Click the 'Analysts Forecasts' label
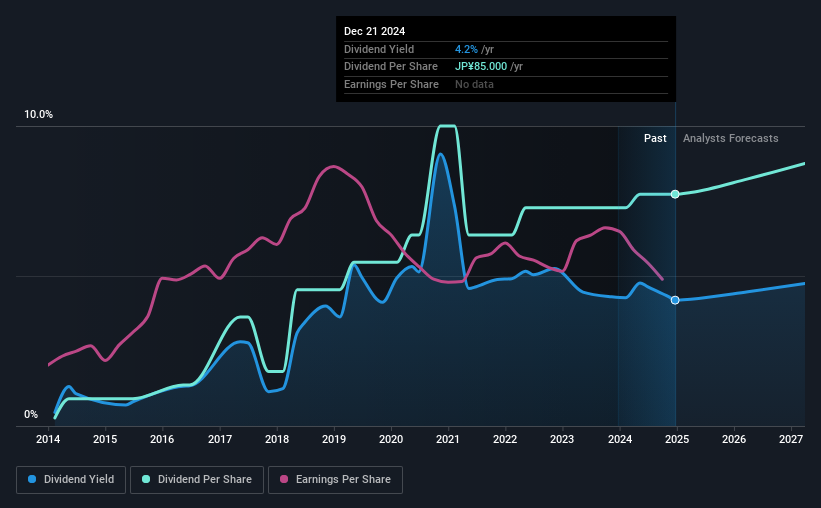Viewport: 821px width, 508px height. tap(730, 138)
